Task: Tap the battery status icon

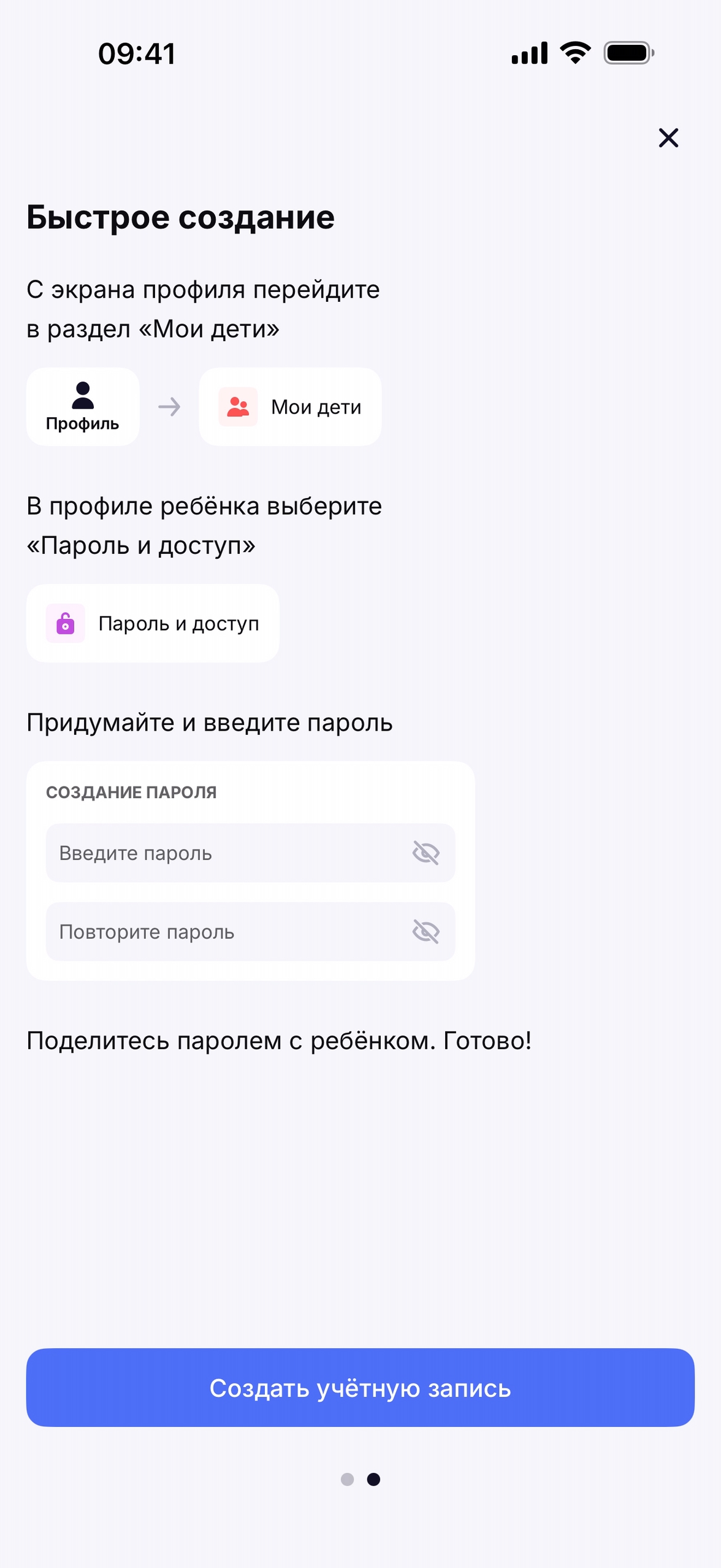Action: (628, 53)
